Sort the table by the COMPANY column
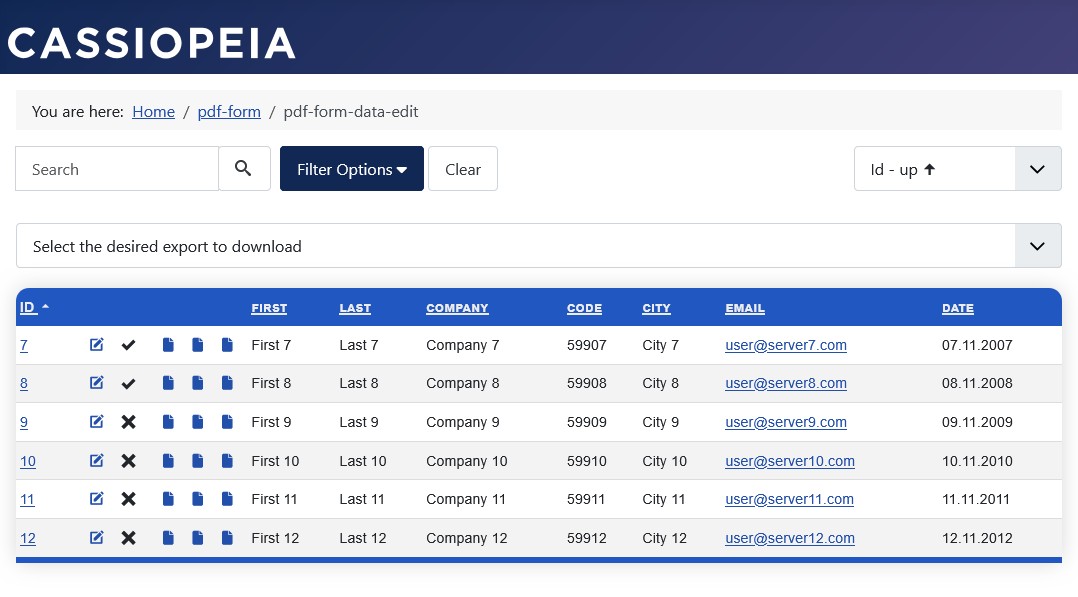Image resolution: width=1078 pixels, height=597 pixels. (457, 308)
